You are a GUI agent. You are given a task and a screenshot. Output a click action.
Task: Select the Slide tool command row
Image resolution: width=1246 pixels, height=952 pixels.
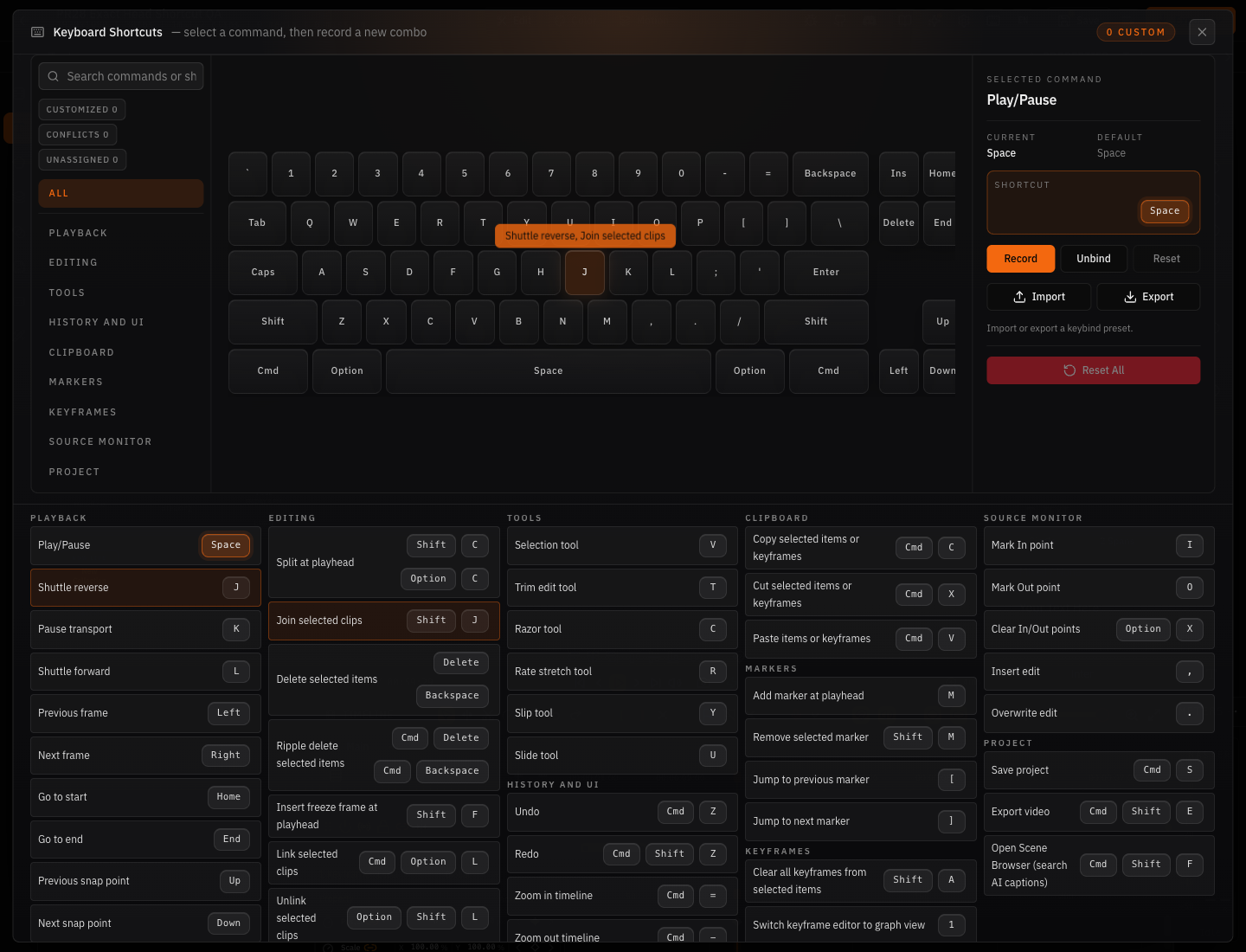tap(622, 756)
